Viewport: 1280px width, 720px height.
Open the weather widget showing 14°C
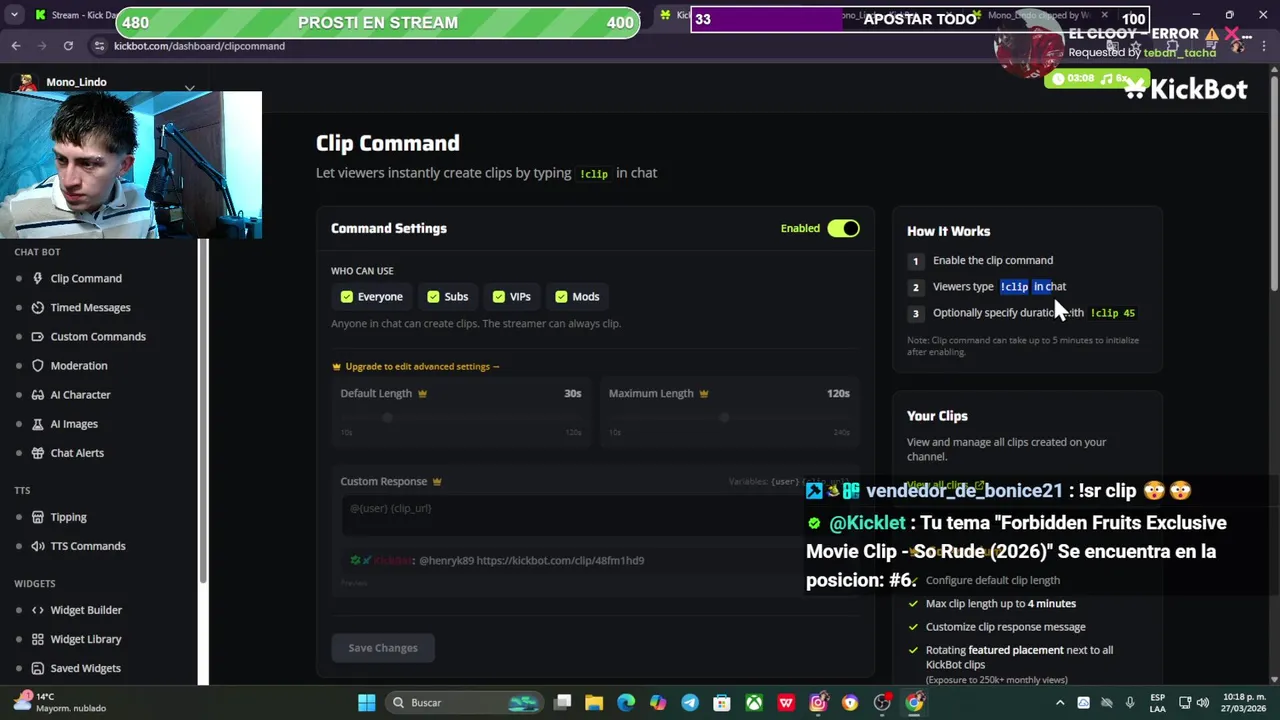60,702
